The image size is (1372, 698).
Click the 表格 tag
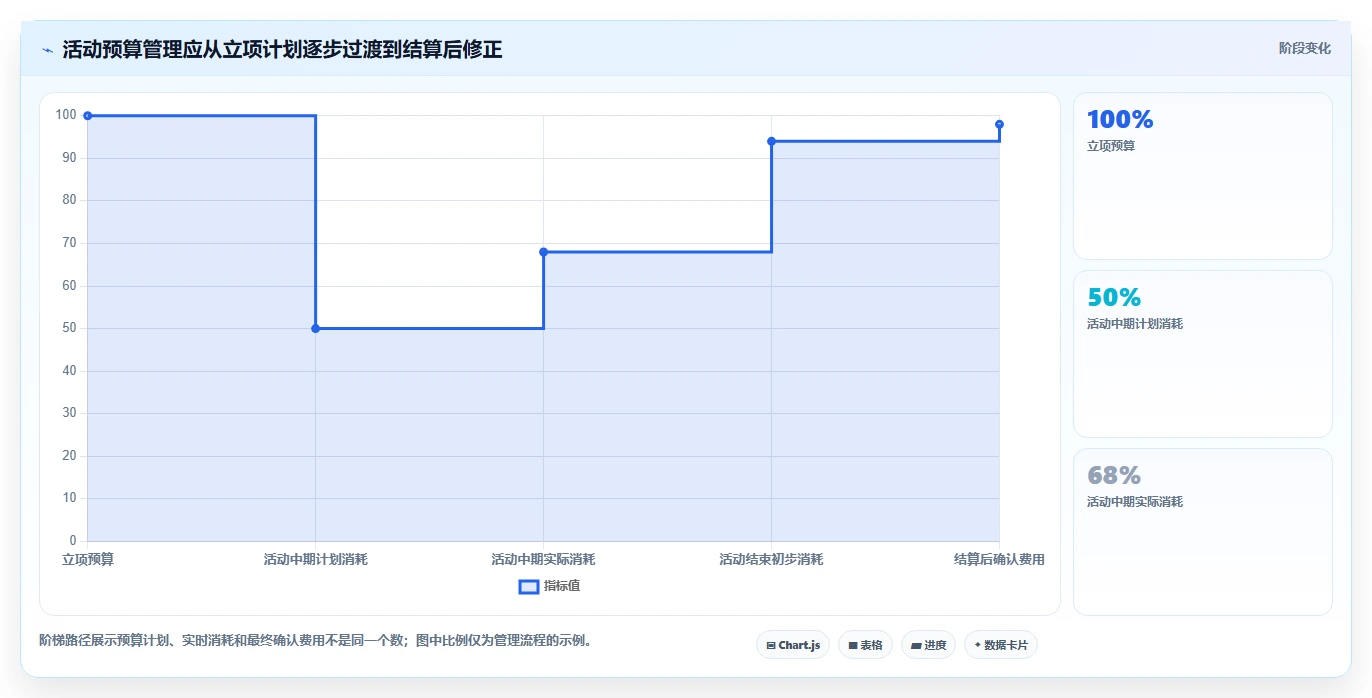[865, 645]
